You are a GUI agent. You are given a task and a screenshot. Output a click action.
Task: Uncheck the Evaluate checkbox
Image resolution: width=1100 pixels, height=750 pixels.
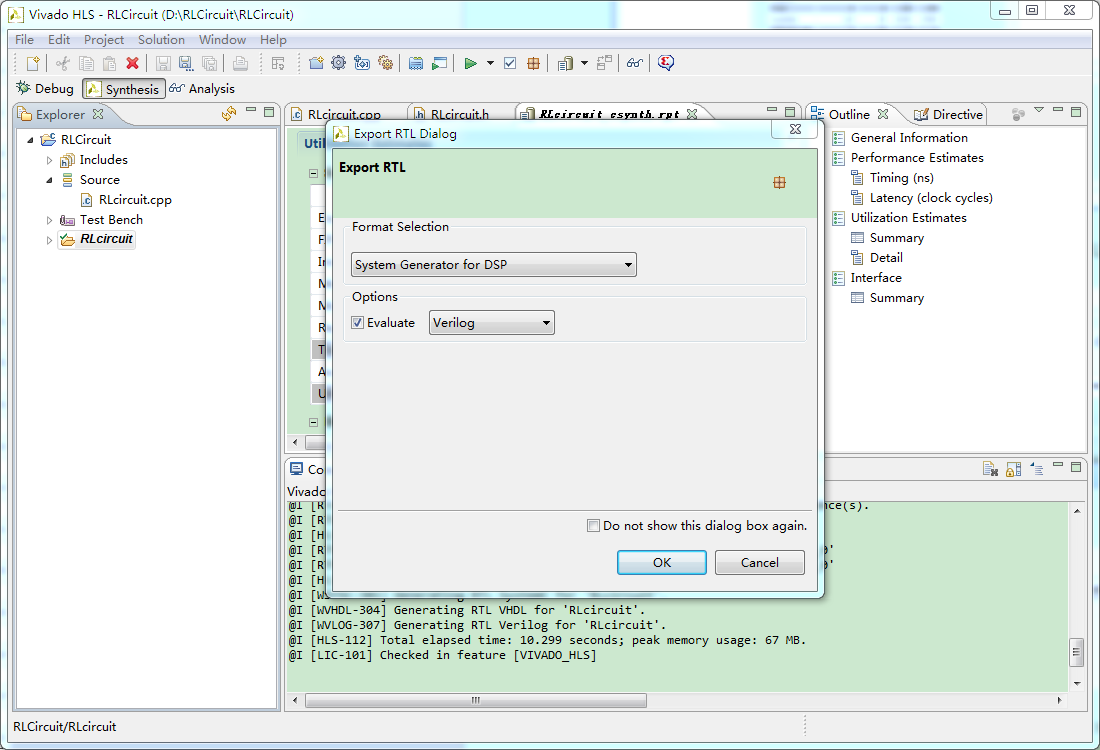[x=358, y=323]
